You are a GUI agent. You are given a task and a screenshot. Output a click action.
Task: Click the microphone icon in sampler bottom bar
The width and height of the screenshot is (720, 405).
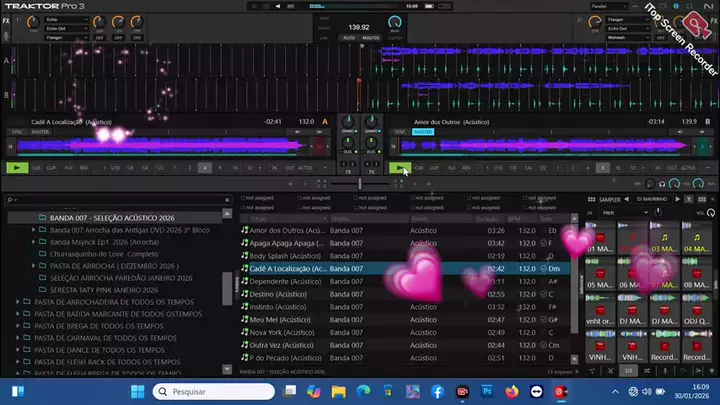(x=665, y=371)
